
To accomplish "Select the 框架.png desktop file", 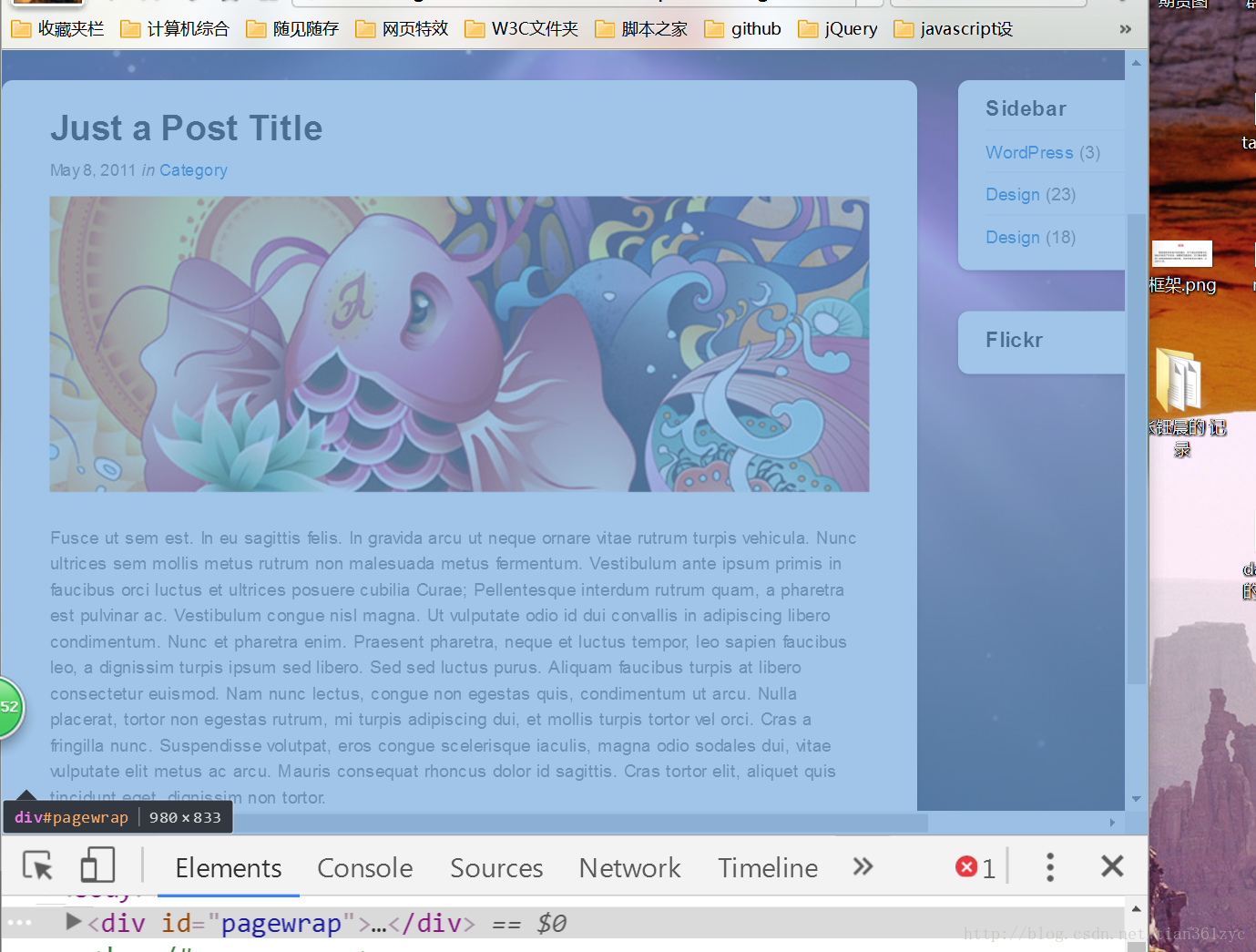I will click(1182, 268).
